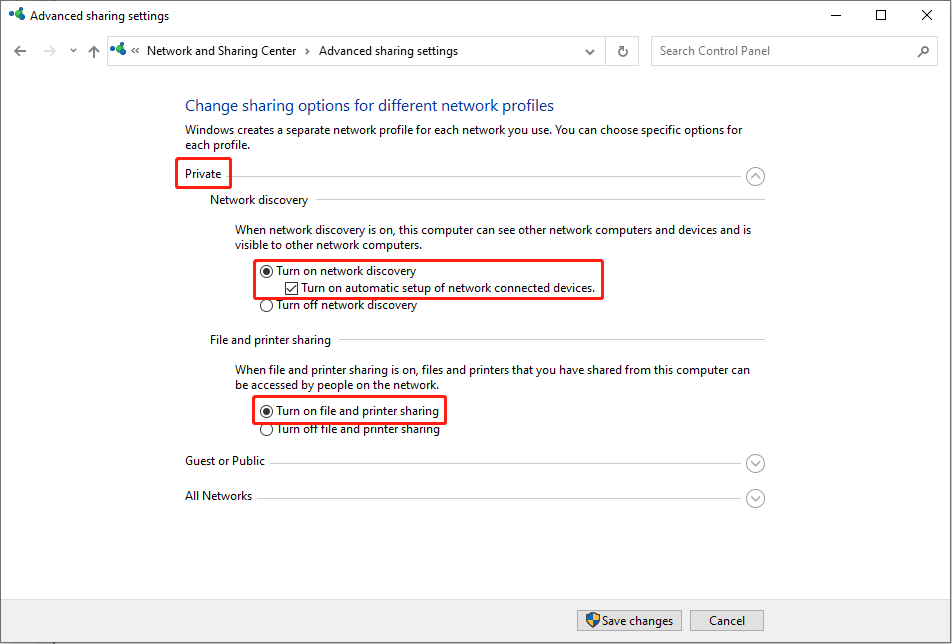The image size is (952, 644).
Task: Select Turn on file and printer sharing
Action: pos(266,411)
